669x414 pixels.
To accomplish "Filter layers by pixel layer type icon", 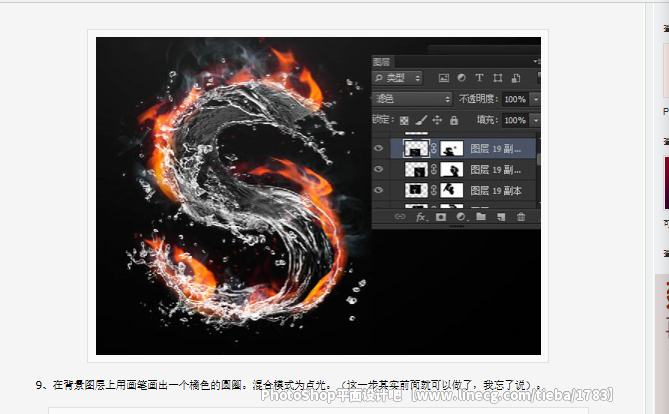I will [x=444, y=78].
